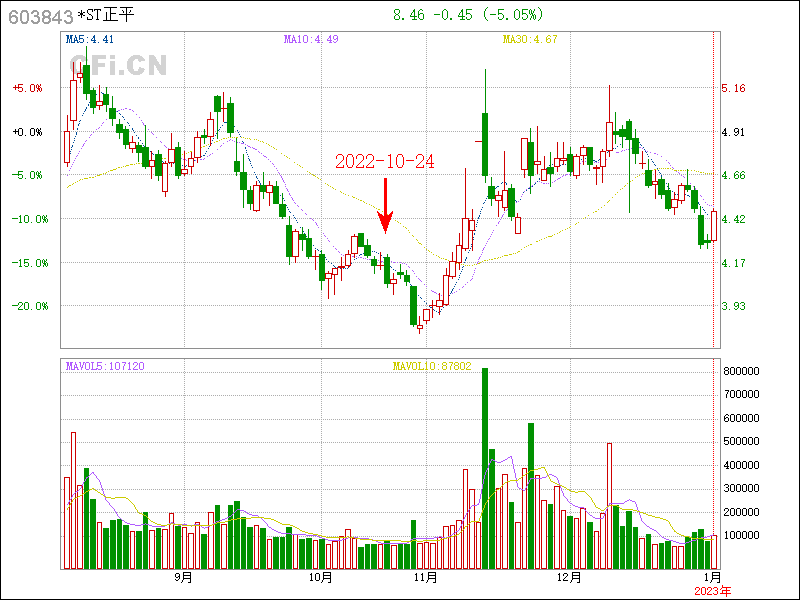Click the red 2023年 year label
The height and width of the screenshot is (600, 800).
714,591
